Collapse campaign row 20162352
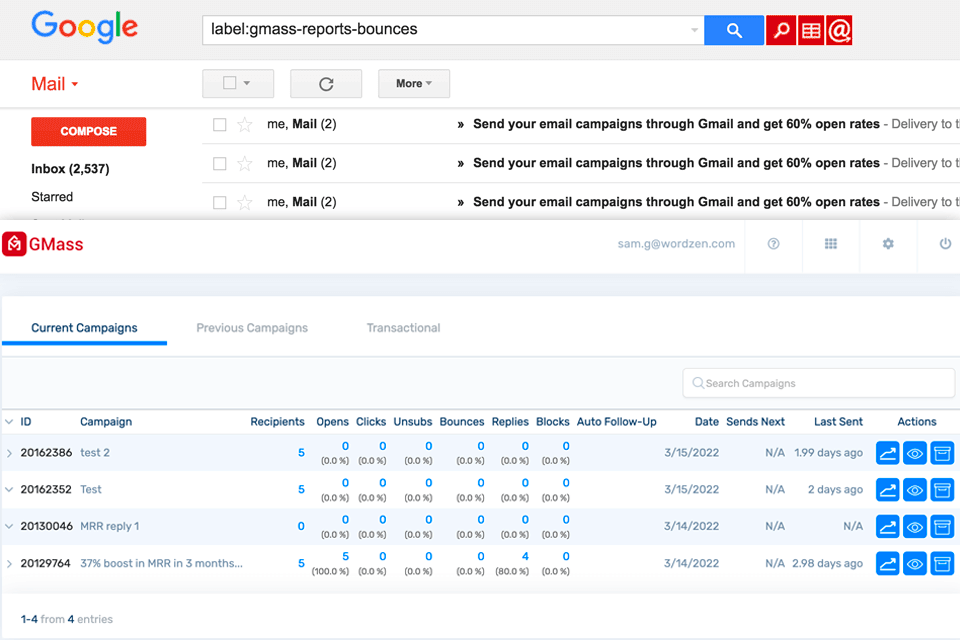The width and height of the screenshot is (960, 640). [x=9, y=490]
